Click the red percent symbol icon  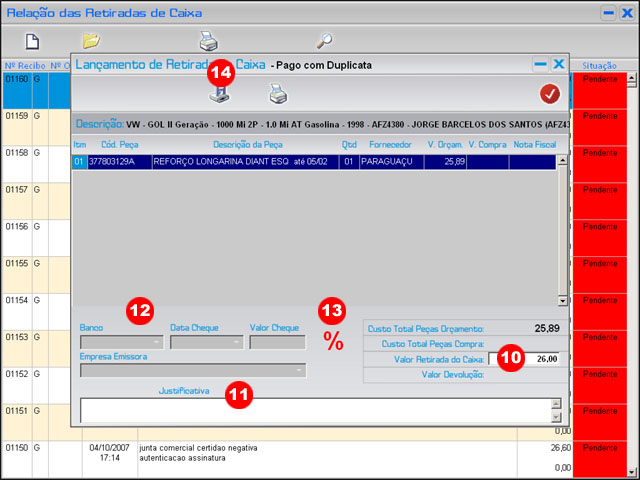333,341
